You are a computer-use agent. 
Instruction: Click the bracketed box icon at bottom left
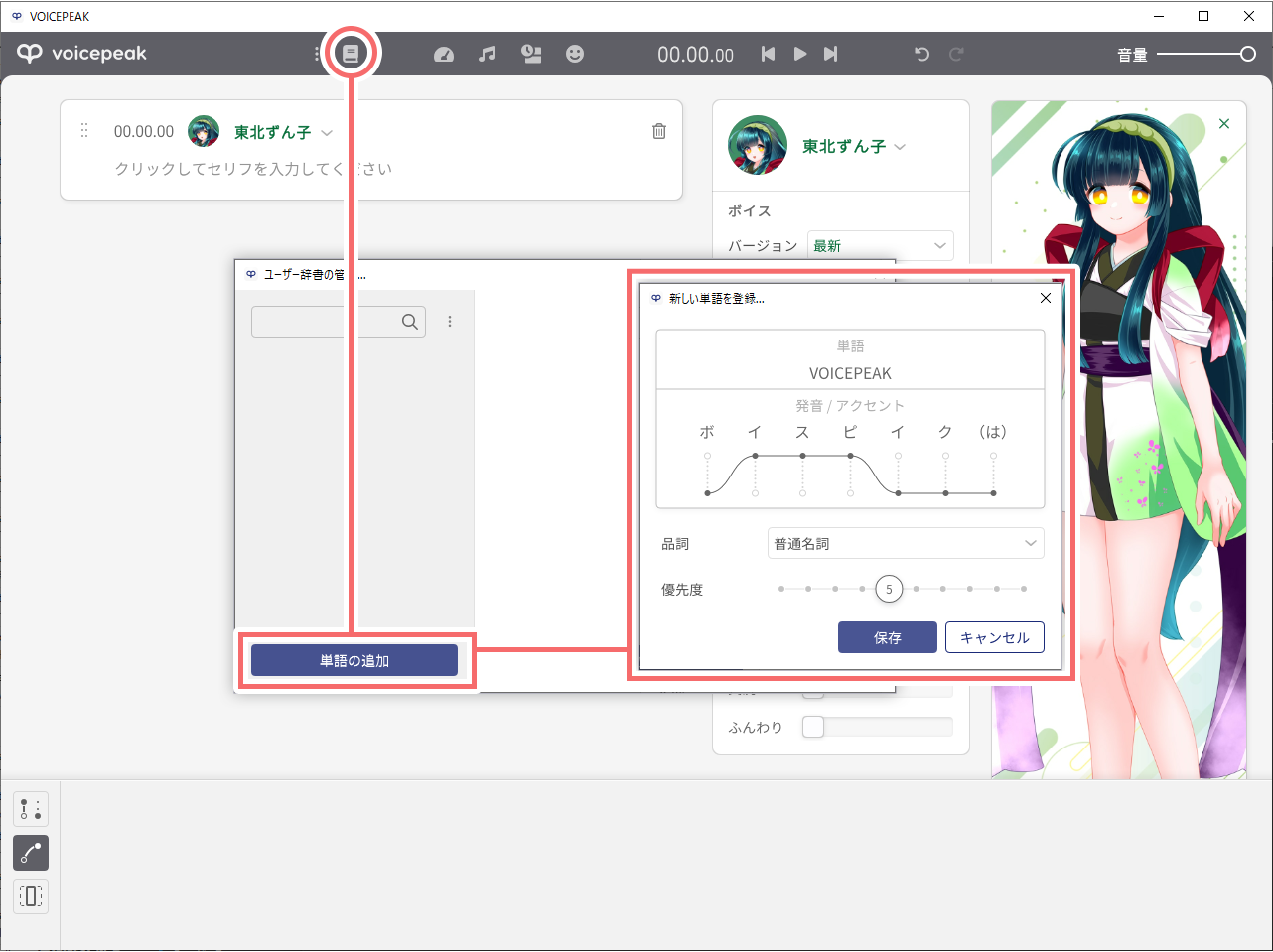(31, 896)
